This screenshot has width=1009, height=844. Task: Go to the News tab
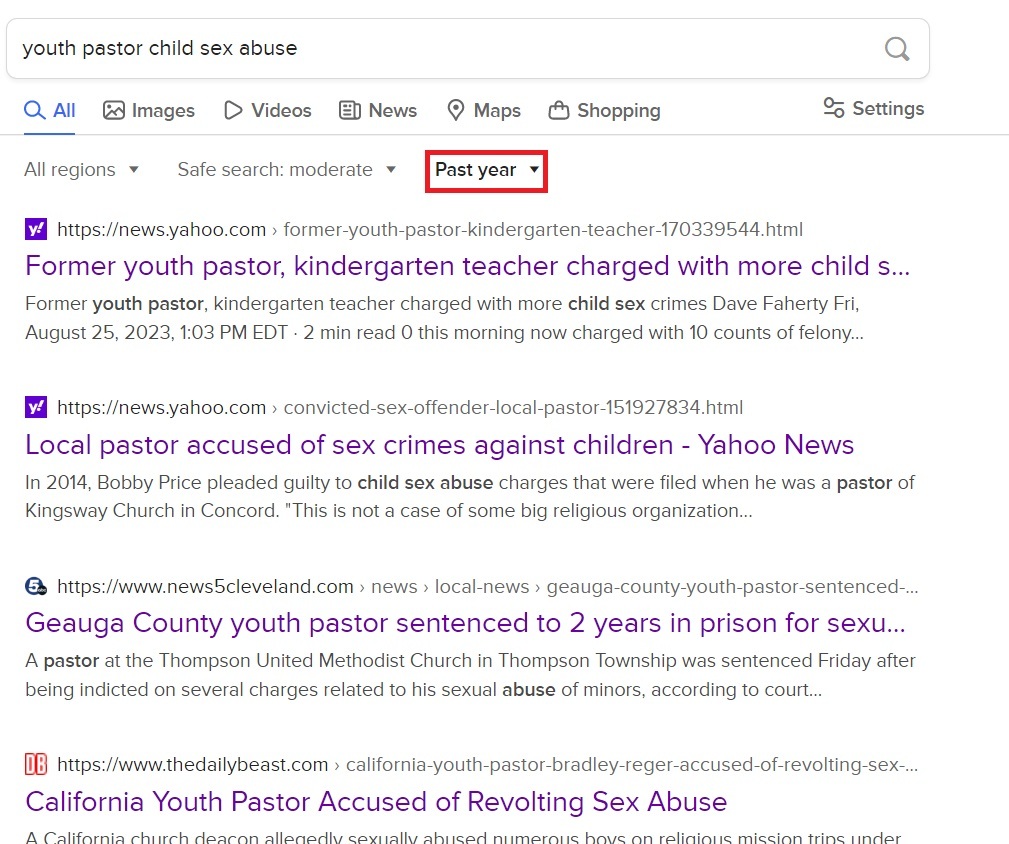pos(378,110)
